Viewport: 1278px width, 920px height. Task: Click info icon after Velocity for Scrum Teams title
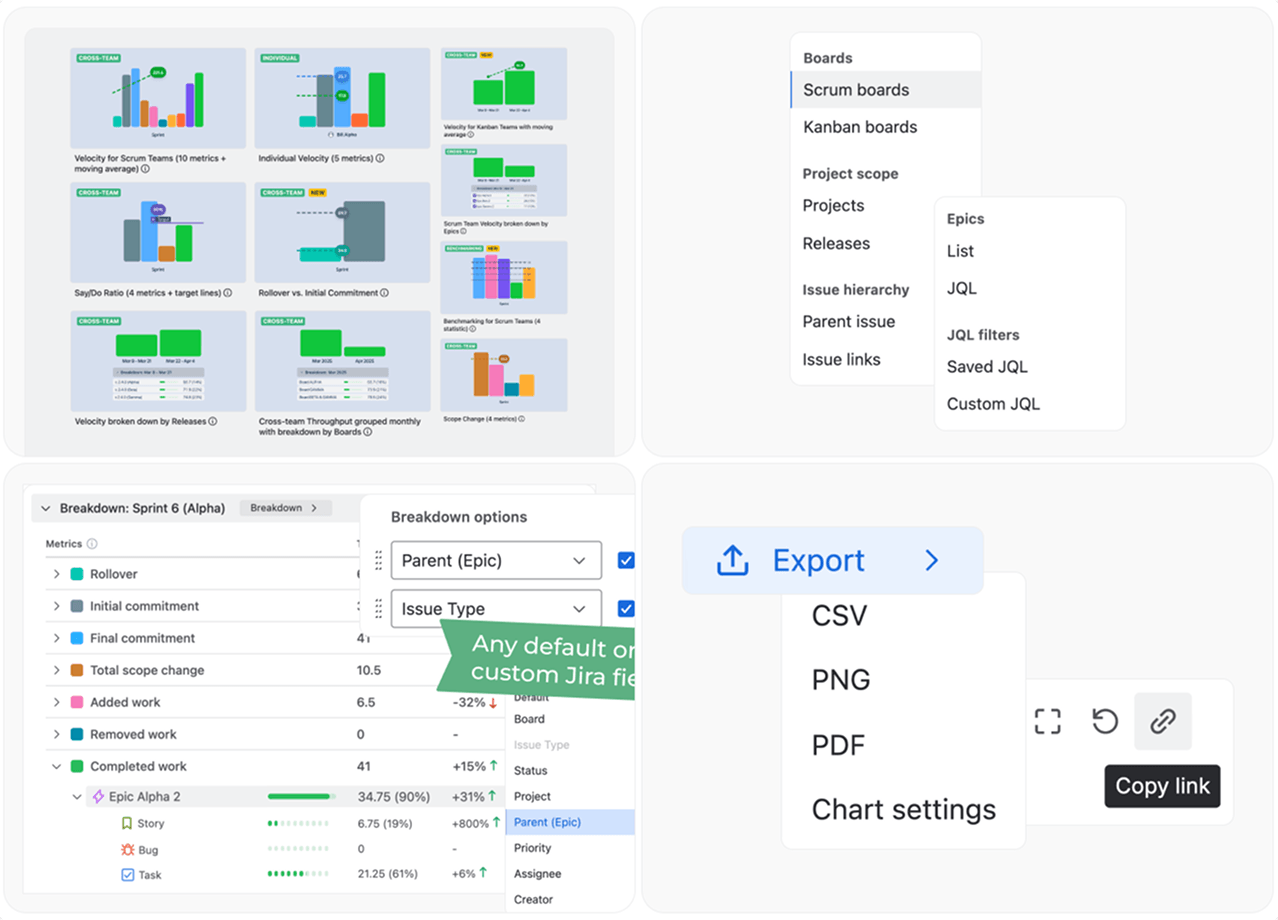tap(146, 169)
